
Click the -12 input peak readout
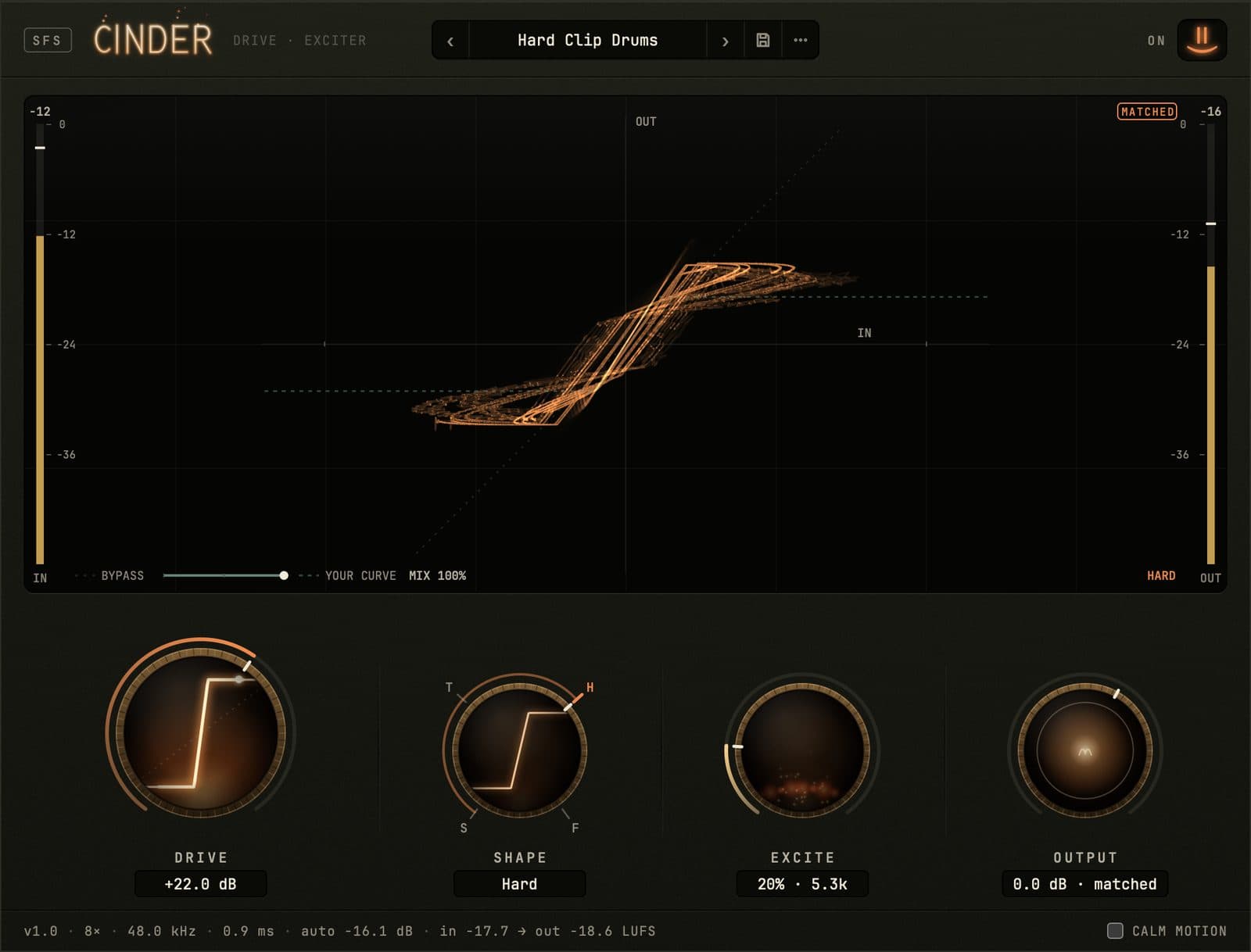point(40,112)
